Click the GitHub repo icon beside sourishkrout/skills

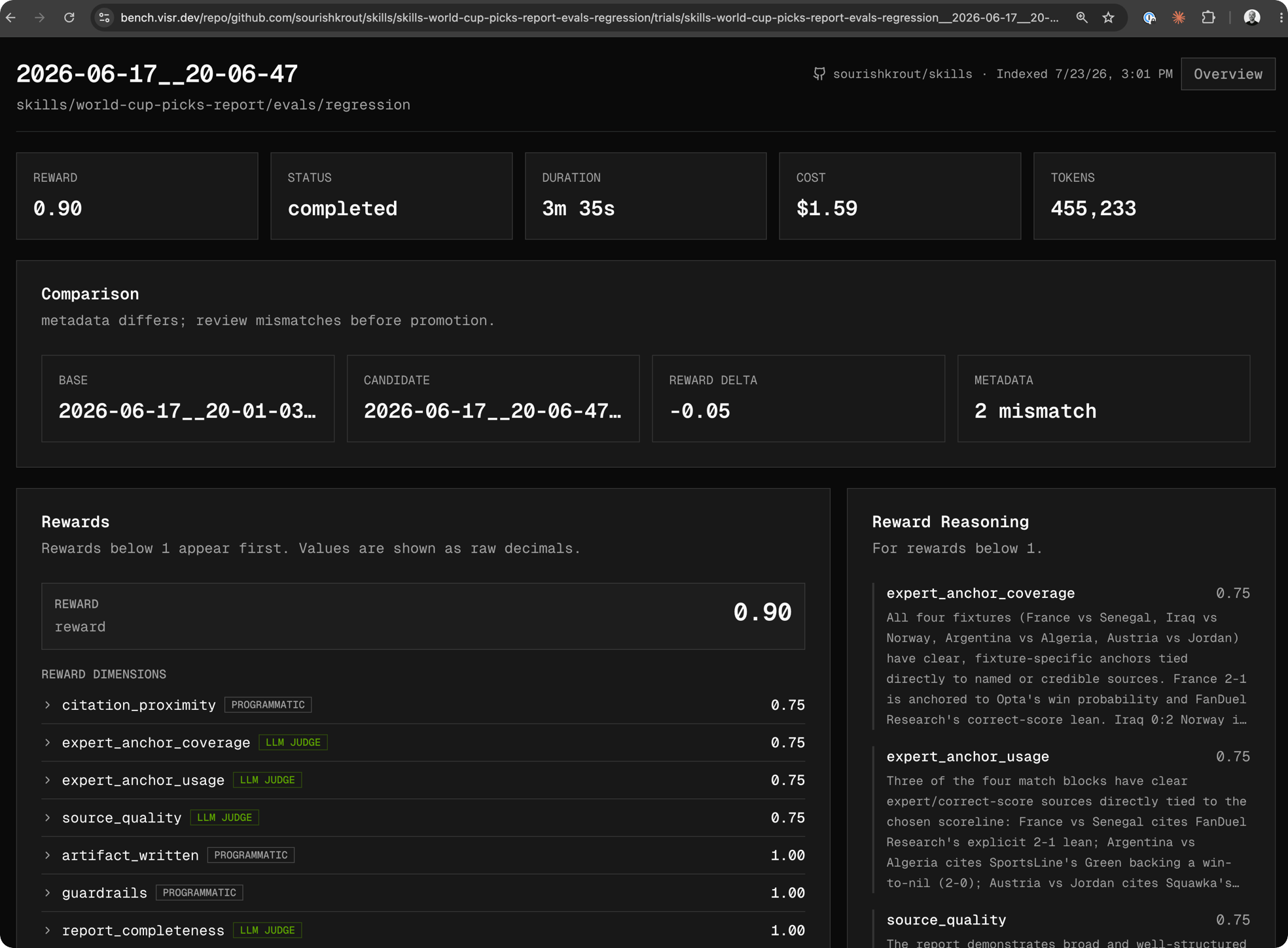tap(819, 74)
